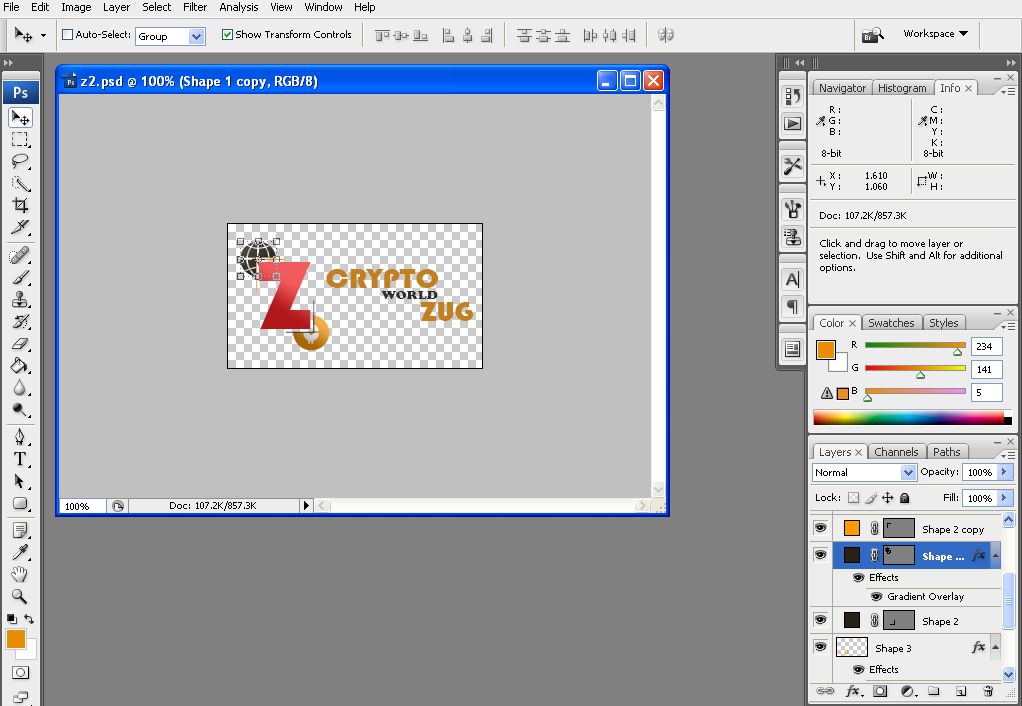
Task: Select the Rounded Rectangle shape tool
Action: [x=20, y=503]
